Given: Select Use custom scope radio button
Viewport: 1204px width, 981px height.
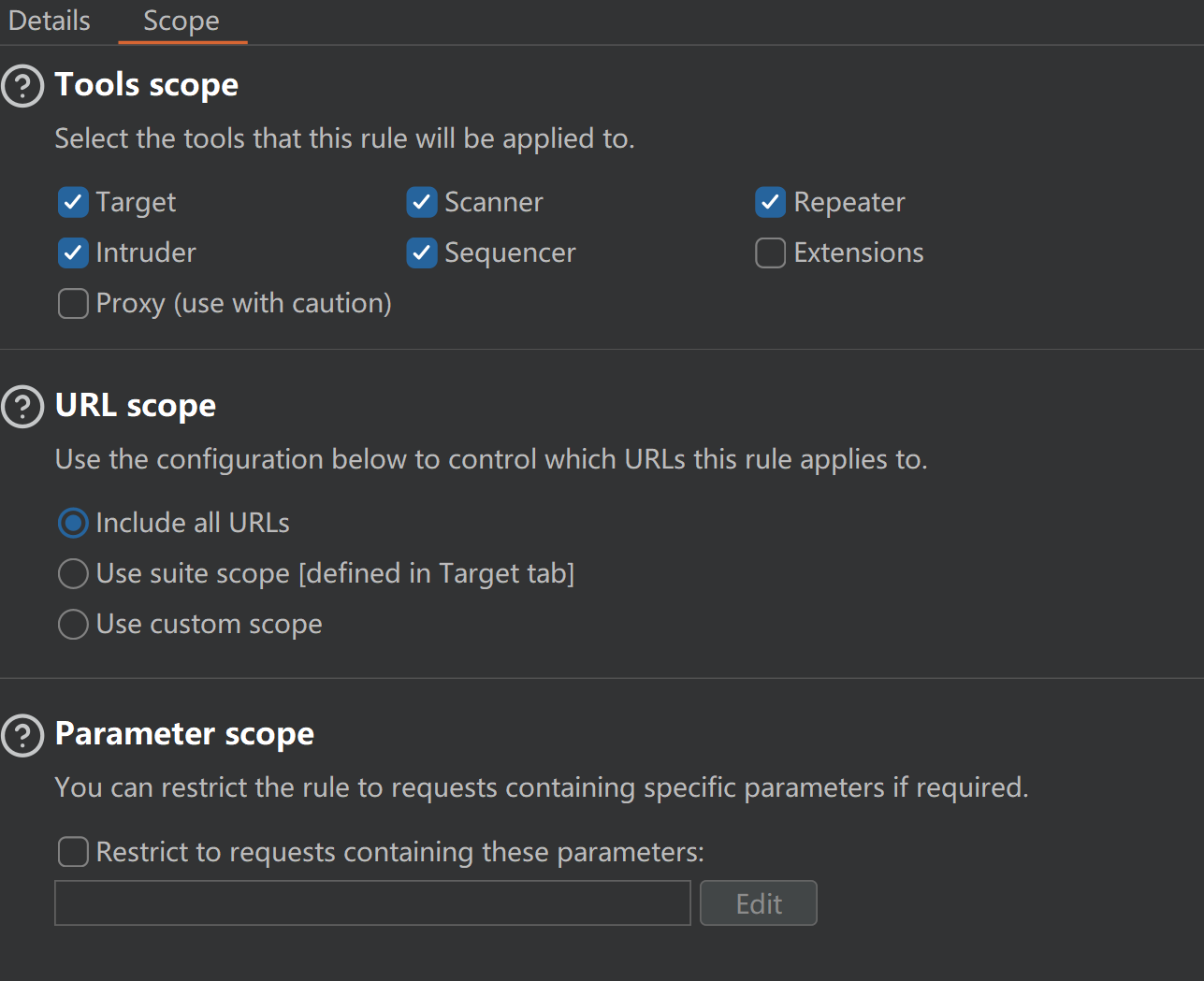Looking at the screenshot, I should (73, 624).
